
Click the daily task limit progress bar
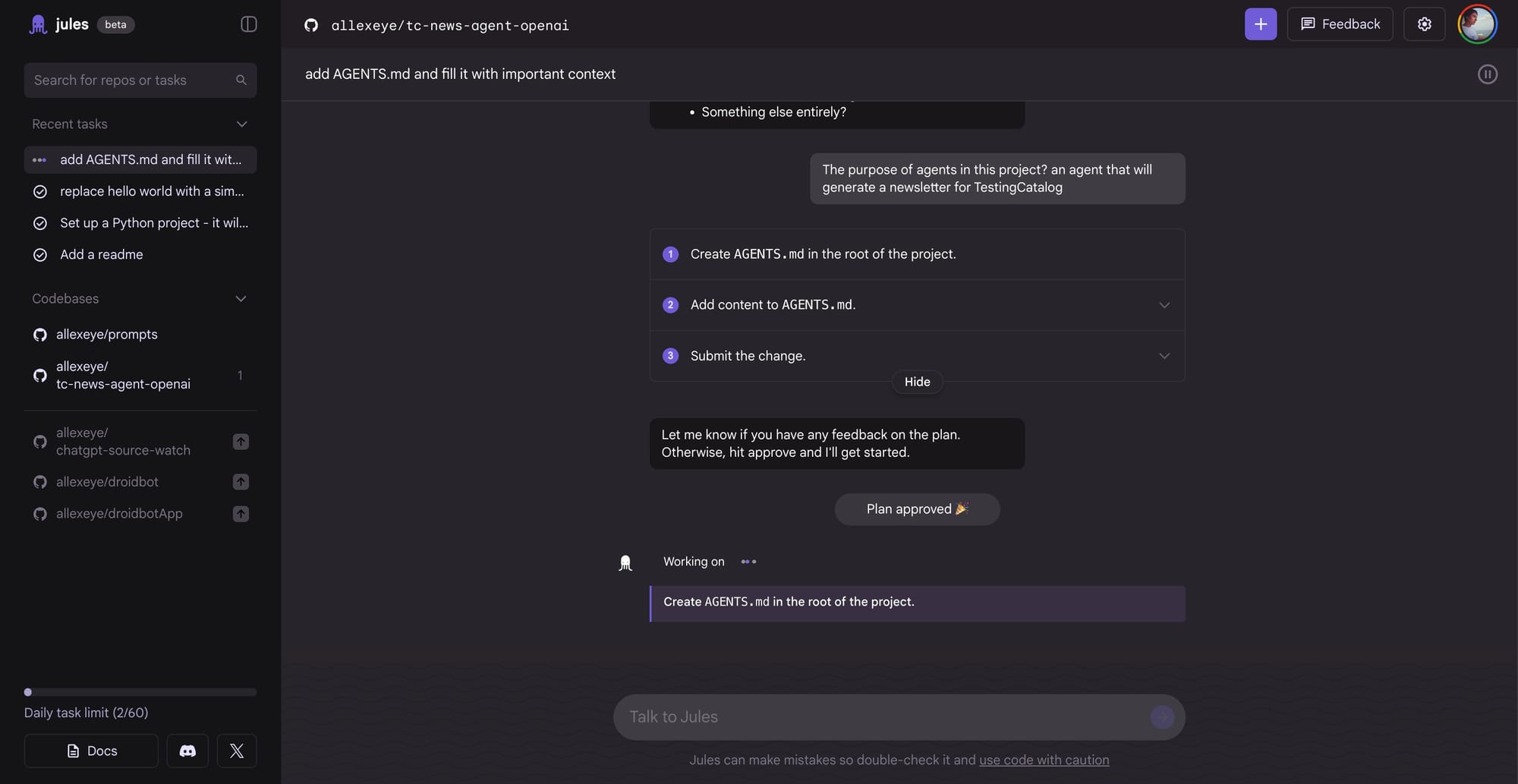[140, 692]
